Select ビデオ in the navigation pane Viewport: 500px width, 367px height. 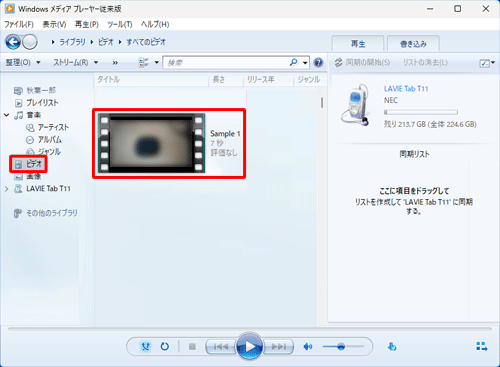[x=29, y=164]
